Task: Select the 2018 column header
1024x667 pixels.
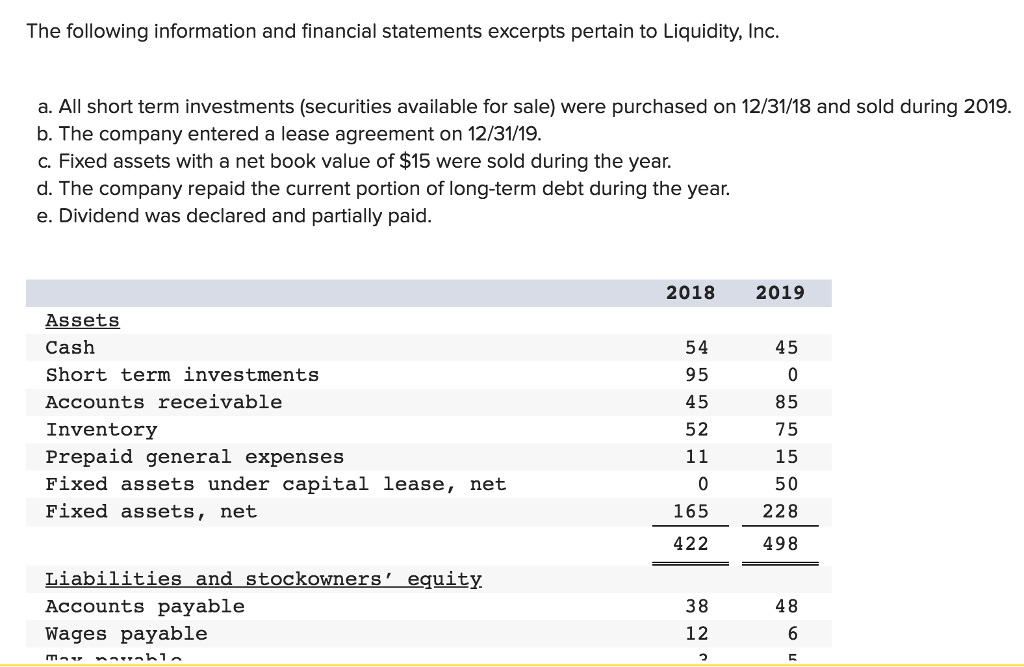Action: [690, 292]
